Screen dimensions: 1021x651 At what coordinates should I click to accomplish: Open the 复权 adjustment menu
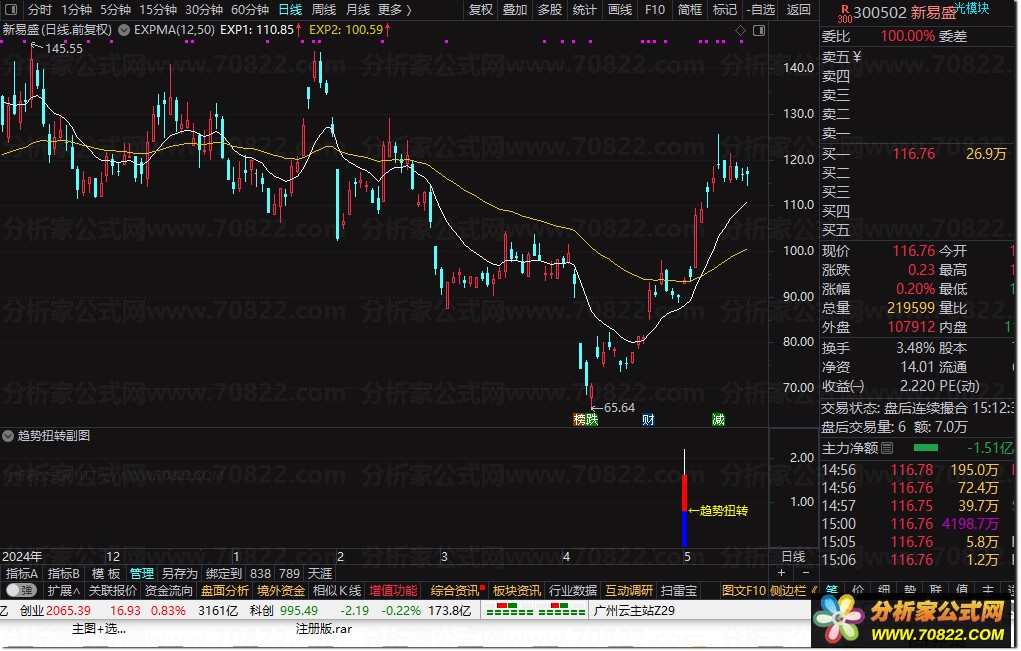[x=481, y=10]
